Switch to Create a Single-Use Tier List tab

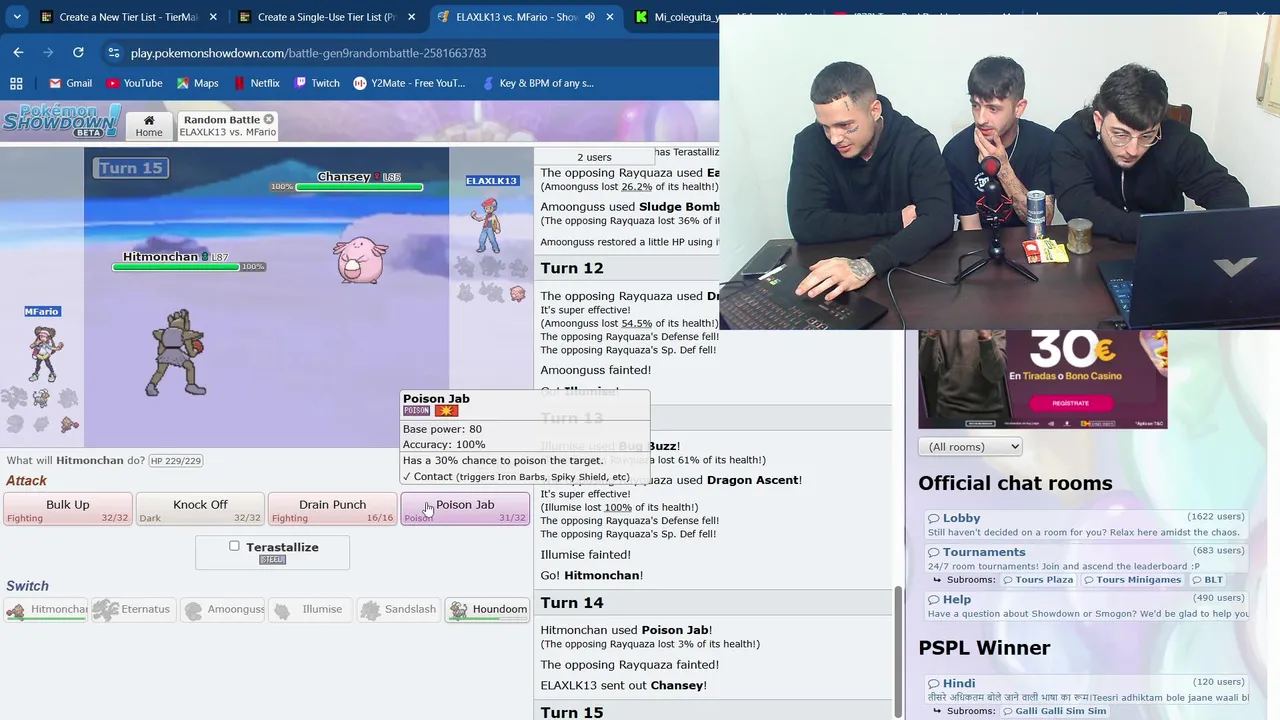pos(324,17)
